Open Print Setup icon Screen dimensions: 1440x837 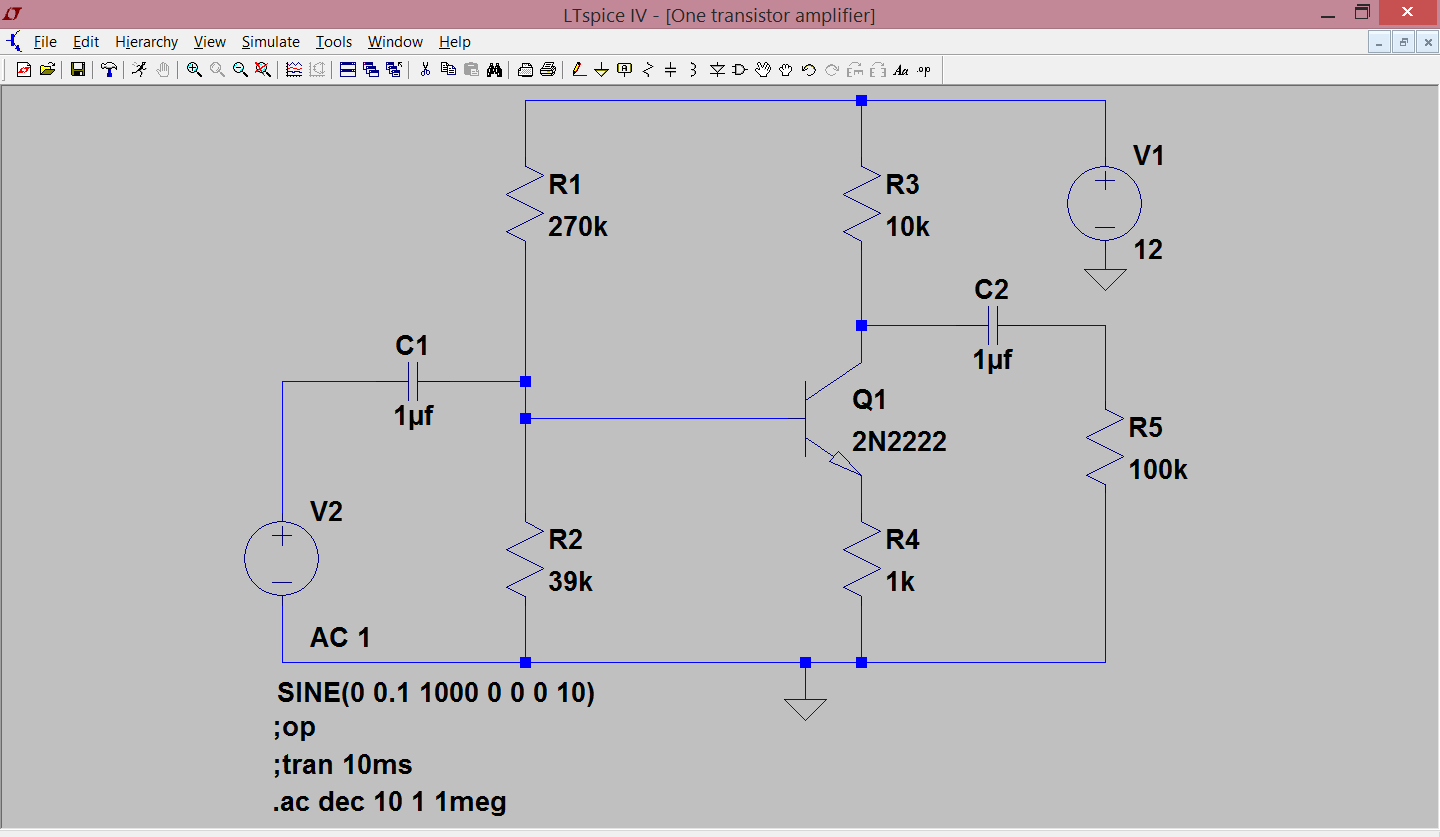coord(525,70)
